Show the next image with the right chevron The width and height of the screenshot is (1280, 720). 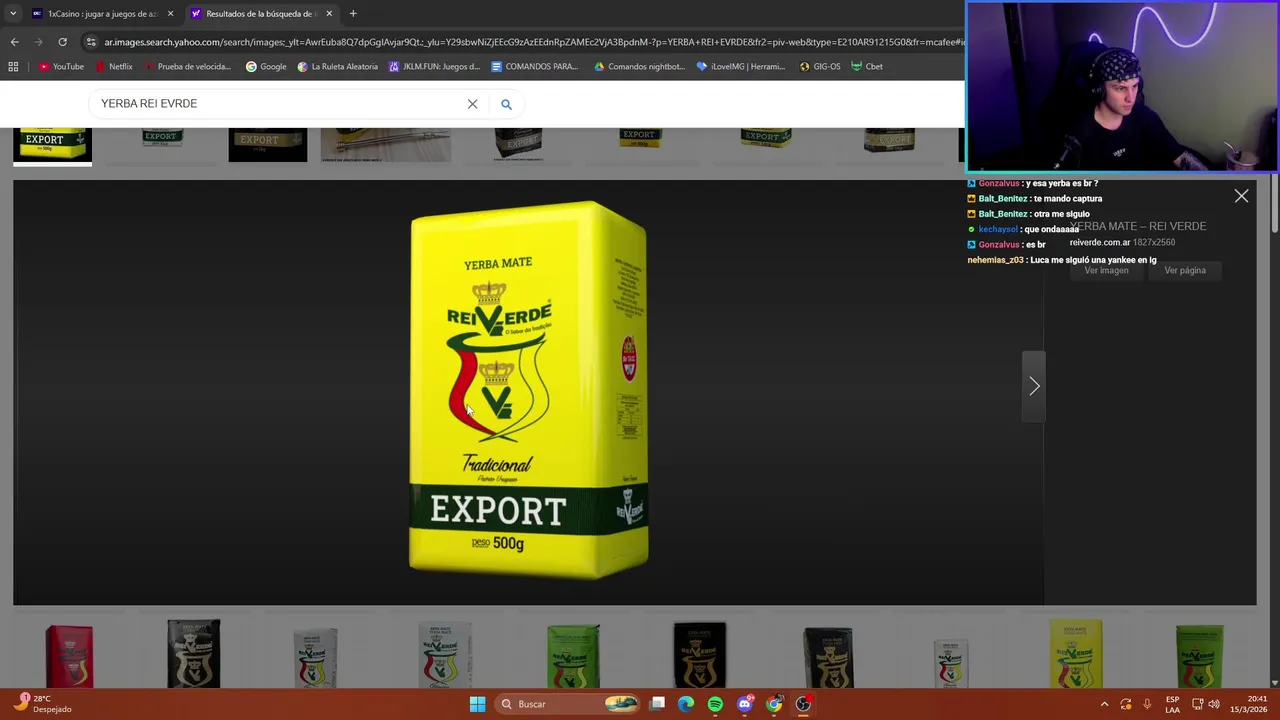(1034, 386)
